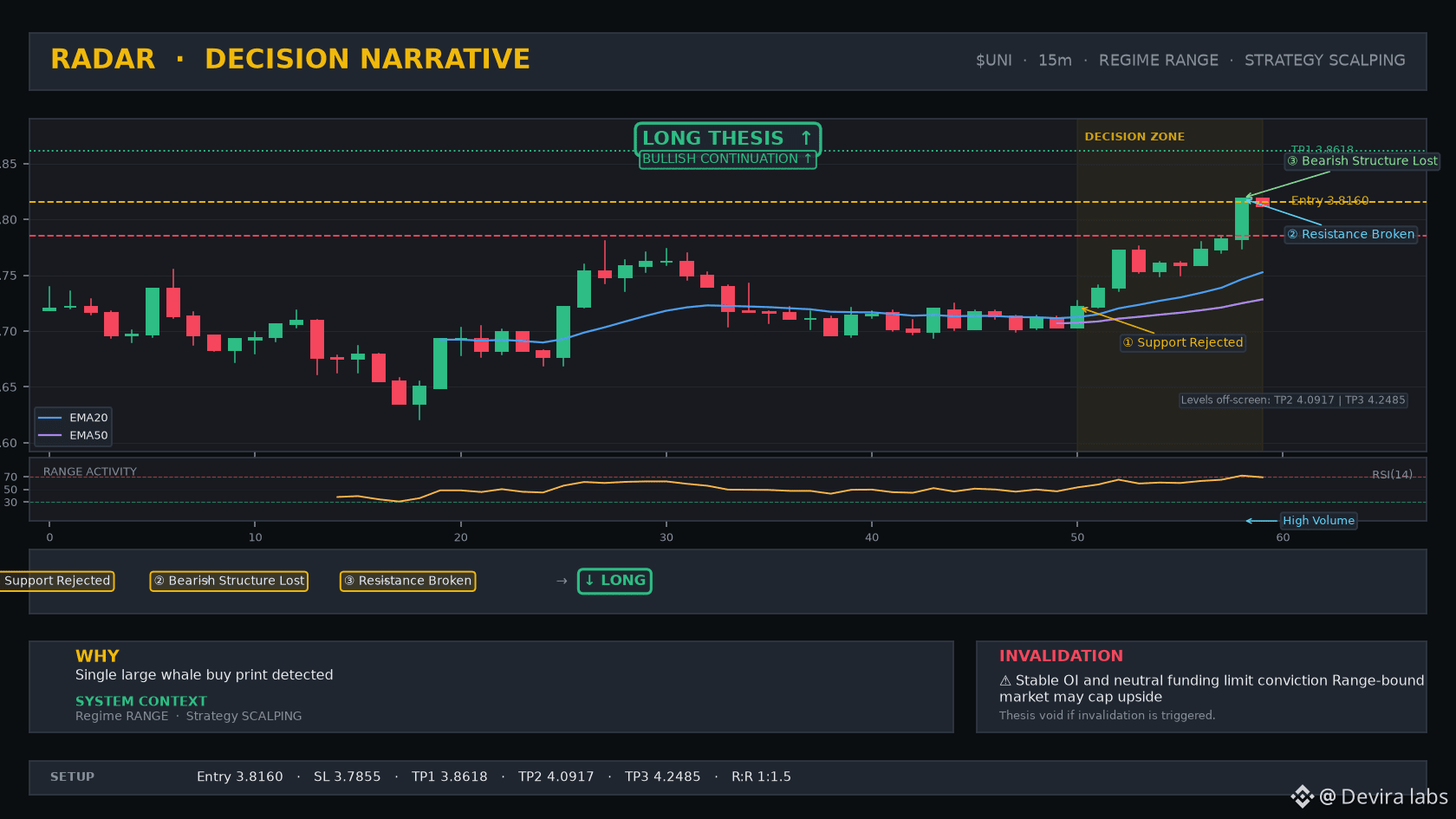Click the Bearish Structure Lost chip below chart

coord(229,581)
